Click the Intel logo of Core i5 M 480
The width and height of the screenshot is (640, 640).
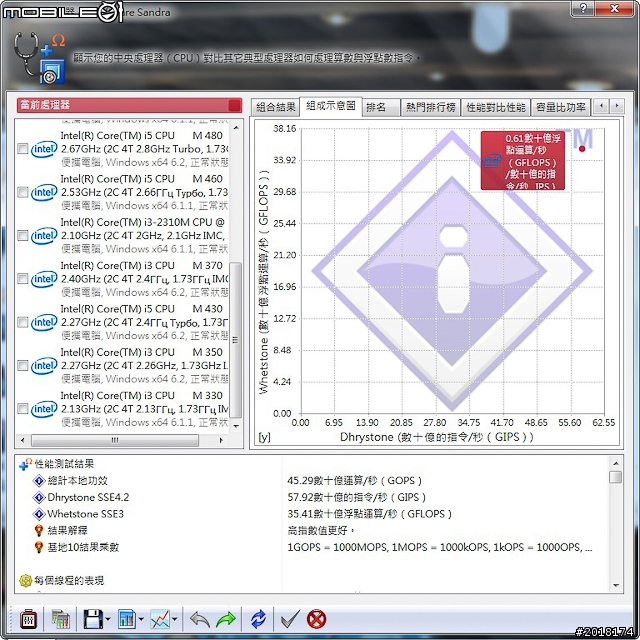[x=44, y=149]
